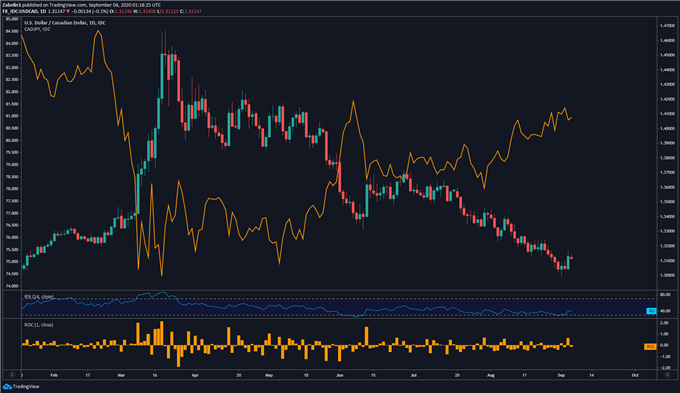
Task: Click the 1.40000 level on right price scale
Action: (x=667, y=128)
